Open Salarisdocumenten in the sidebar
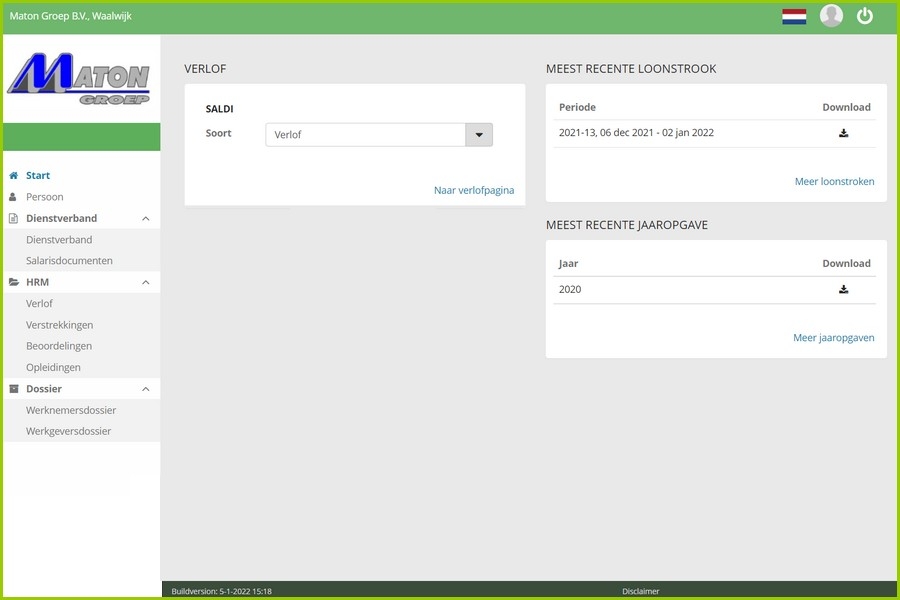Image resolution: width=900 pixels, height=600 pixels. pyautogui.click(x=69, y=261)
